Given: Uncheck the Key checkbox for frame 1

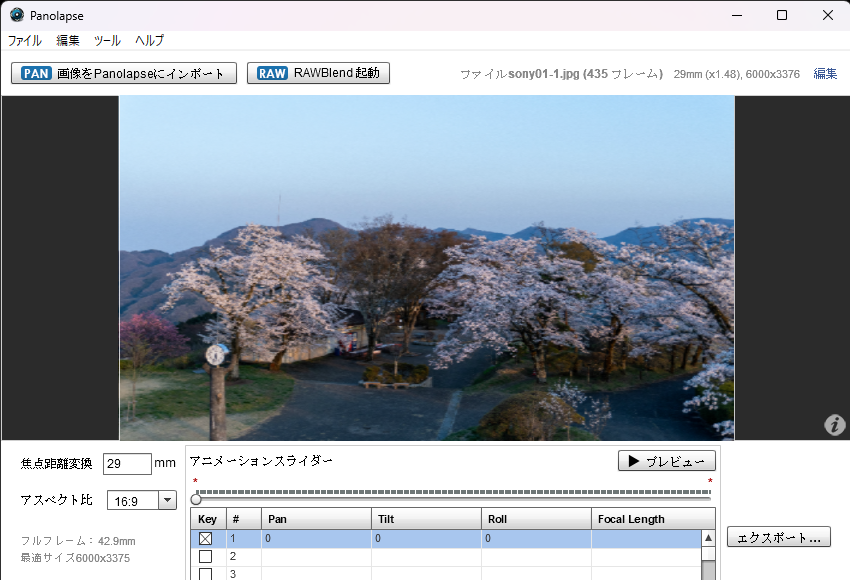Looking at the screenshot, I should tap(206, 539).
